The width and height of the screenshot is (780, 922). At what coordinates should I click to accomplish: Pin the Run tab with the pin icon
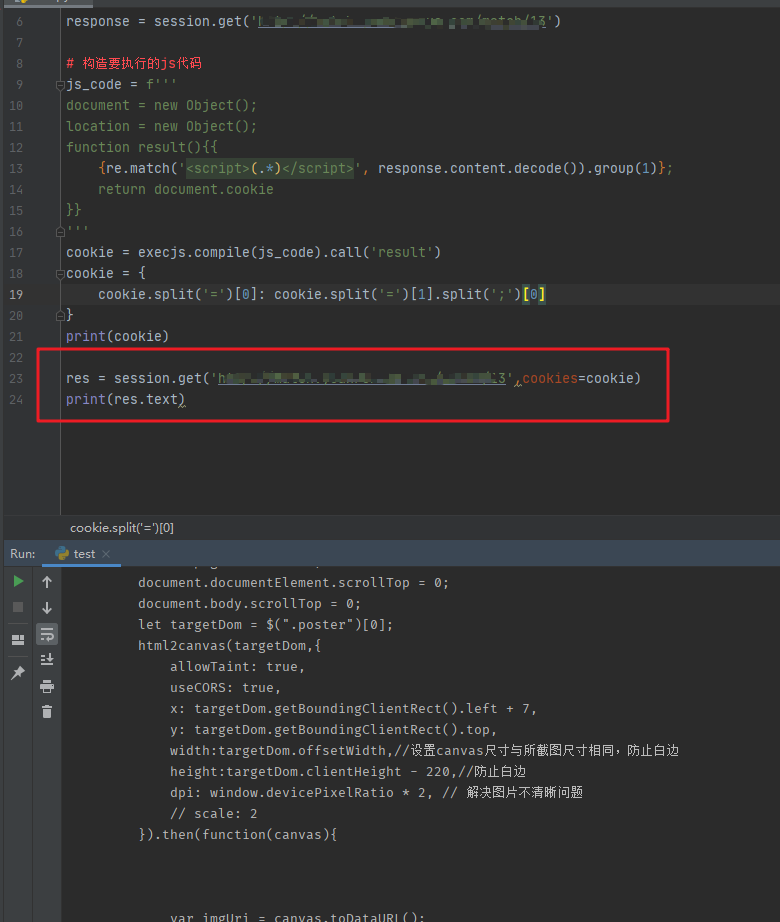point(18,673)
